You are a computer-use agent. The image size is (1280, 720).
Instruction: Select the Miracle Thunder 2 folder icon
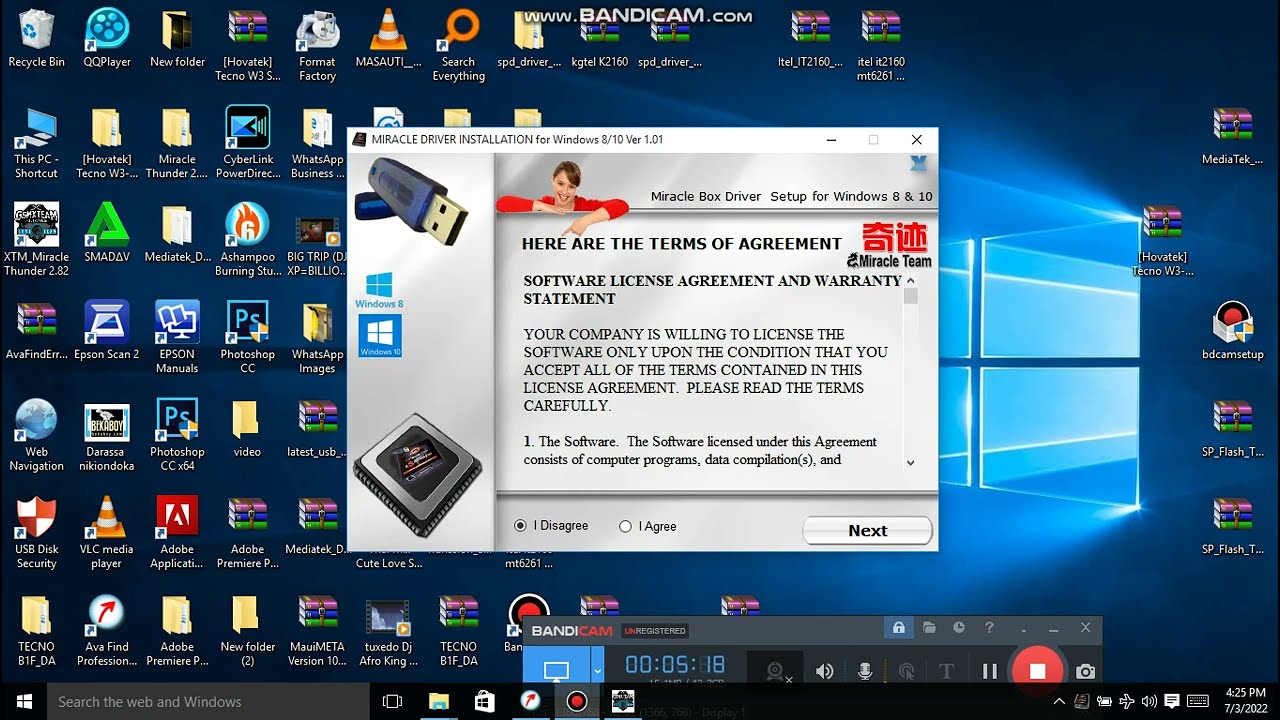pyautogui.click(x=177, y=143)
